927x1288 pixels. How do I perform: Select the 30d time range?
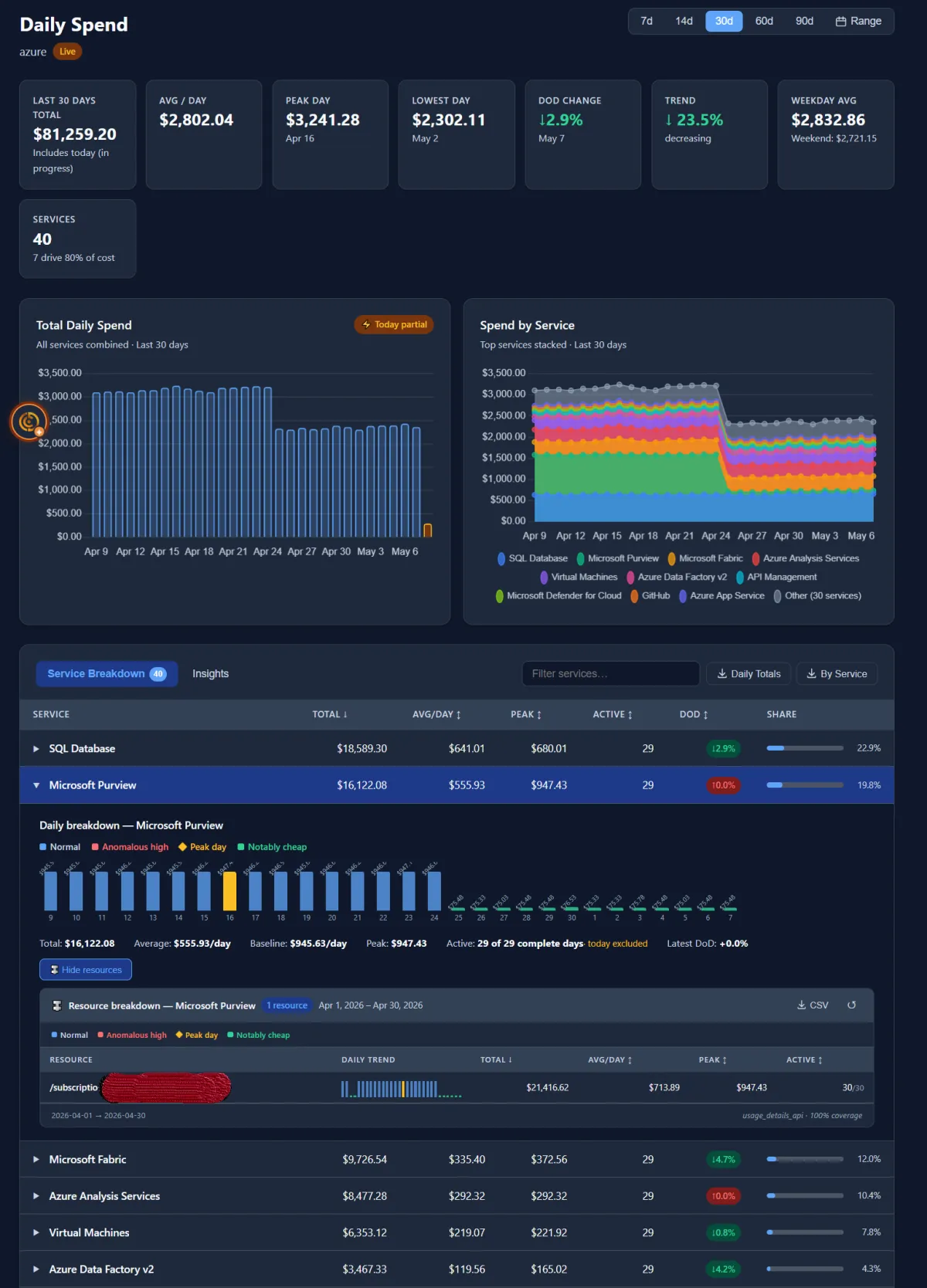724,21
